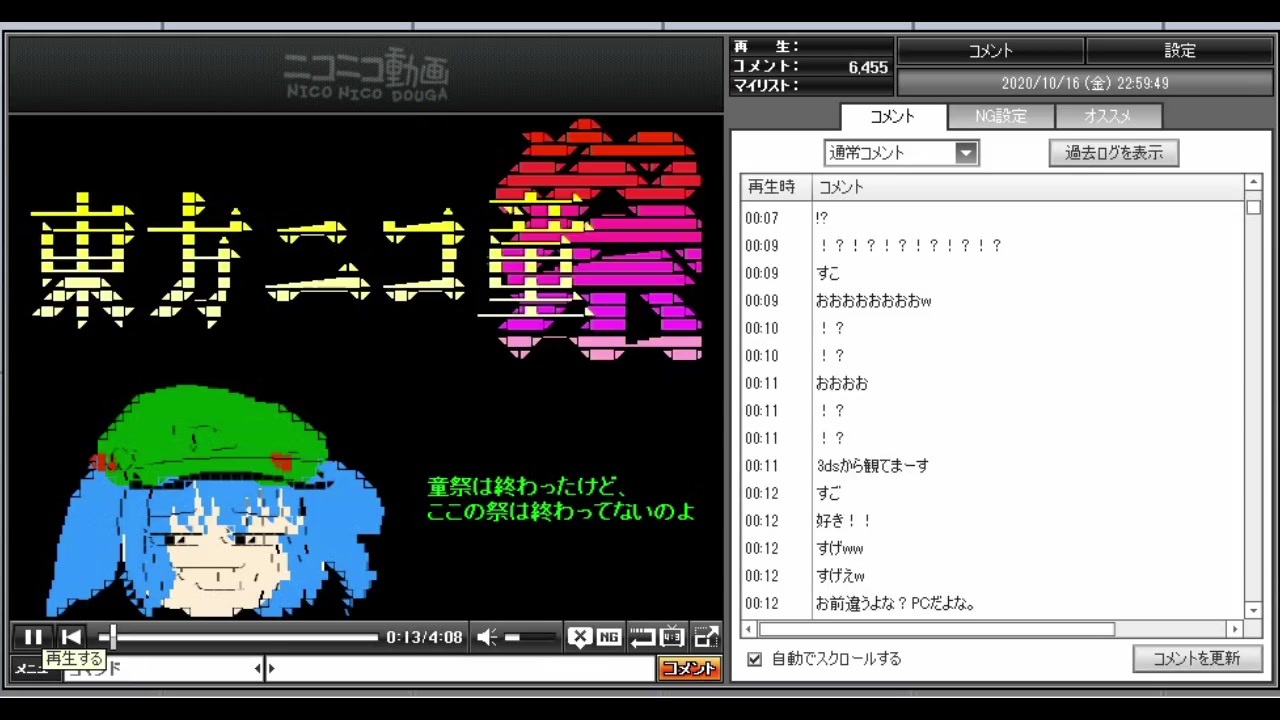Click the return-to-start button
This screenshot has height=720, width=1280.
pyautogui.click(x=71, y=637)
